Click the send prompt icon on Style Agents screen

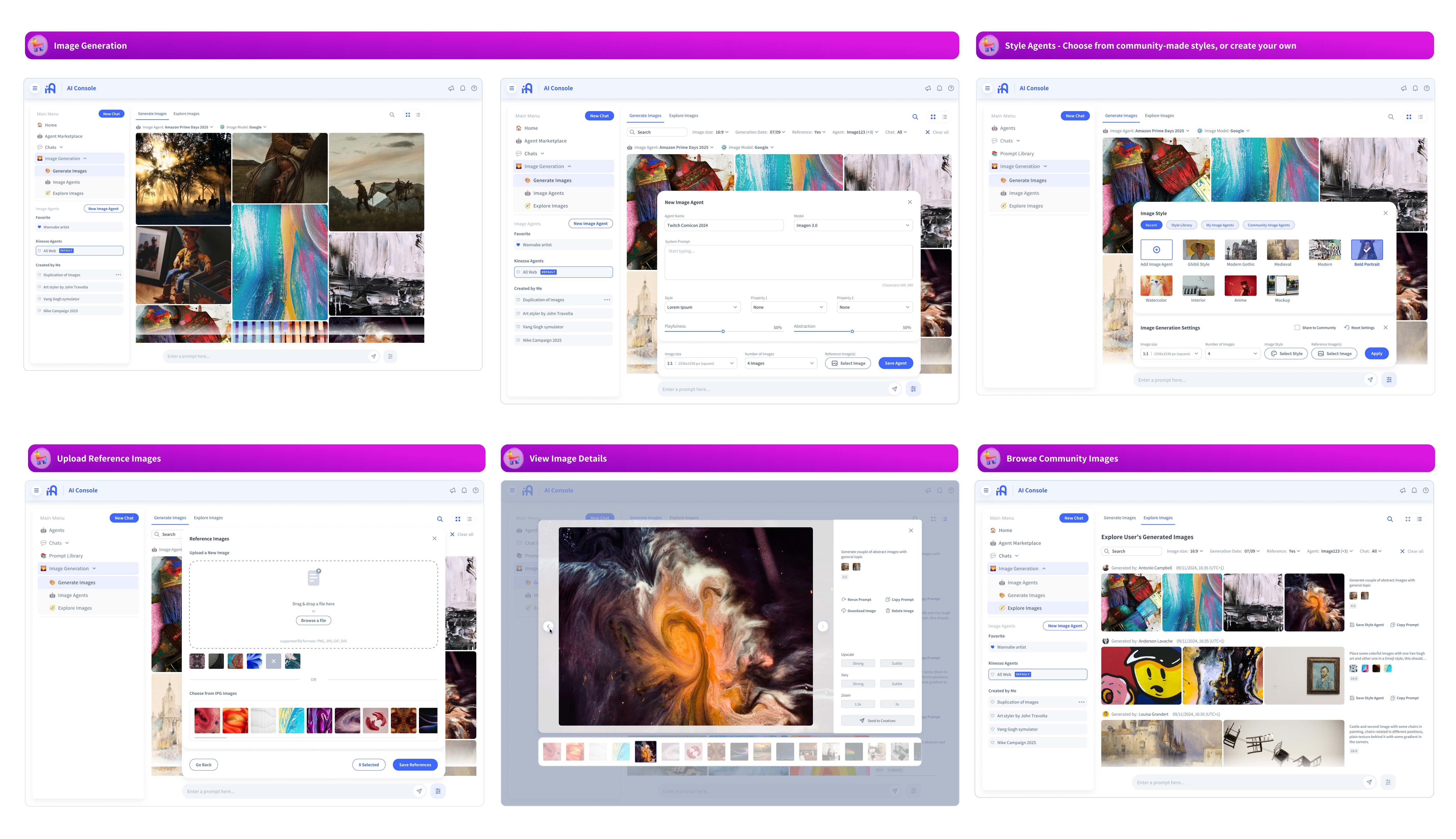pyautogui.click(x=1370, y=380)
